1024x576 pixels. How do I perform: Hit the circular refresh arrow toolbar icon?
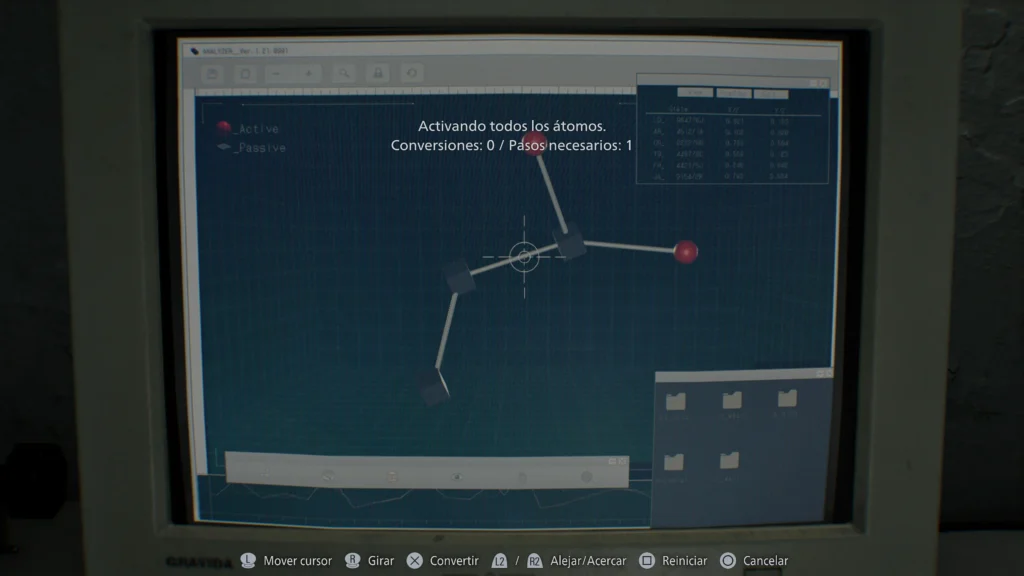coord(410,73)
